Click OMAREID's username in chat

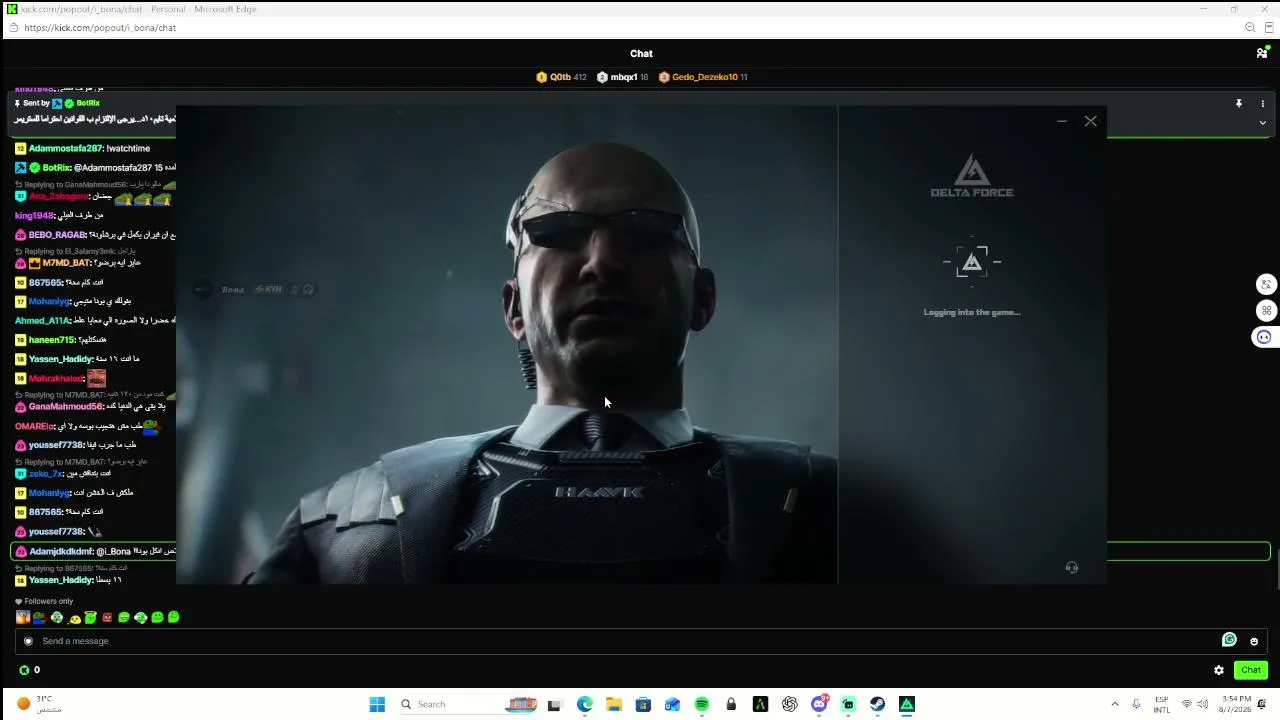click(34, 427)
